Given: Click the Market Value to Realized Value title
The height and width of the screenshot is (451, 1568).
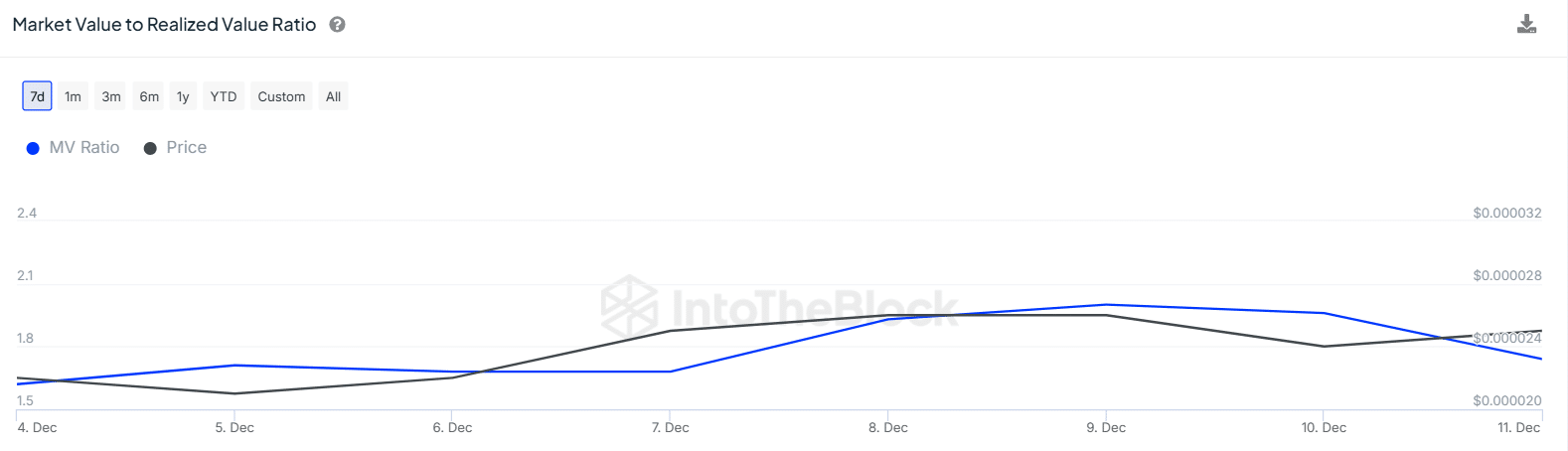Looking at the screenshot, I should (x=164, y=25).
